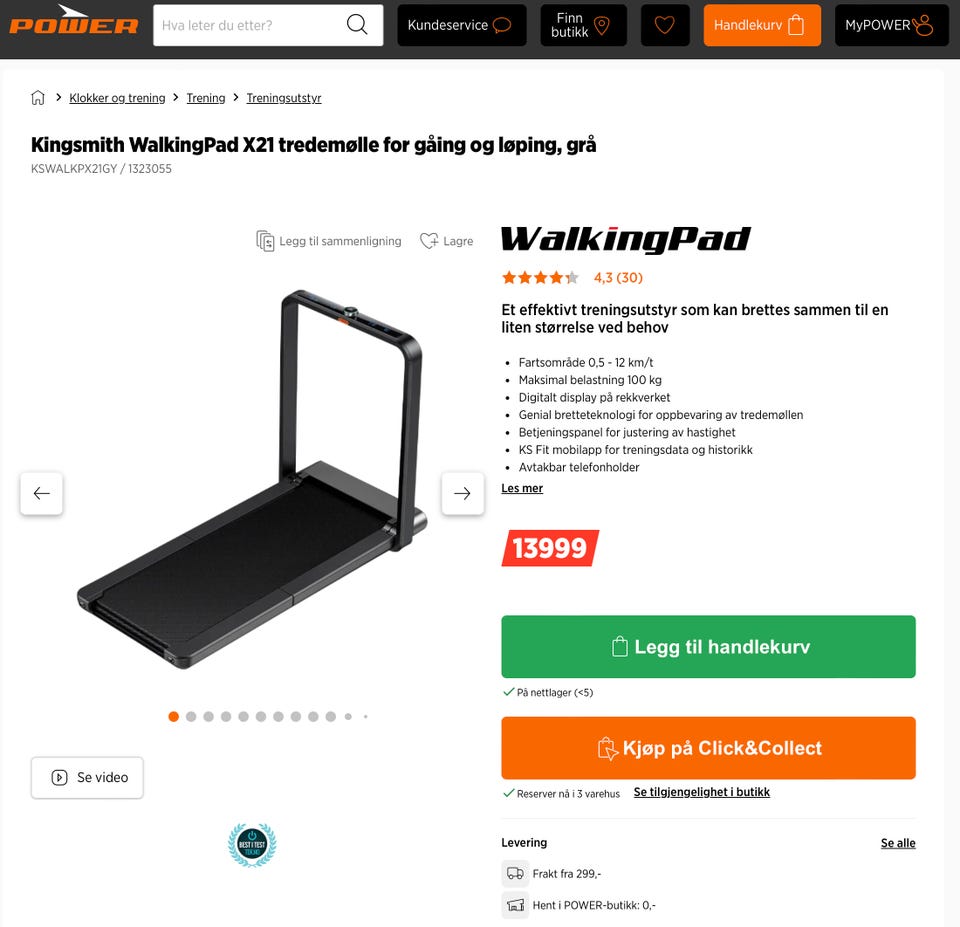Expand description with Les mer
Viewport: 960px width, 927px height.
[522, 488]
